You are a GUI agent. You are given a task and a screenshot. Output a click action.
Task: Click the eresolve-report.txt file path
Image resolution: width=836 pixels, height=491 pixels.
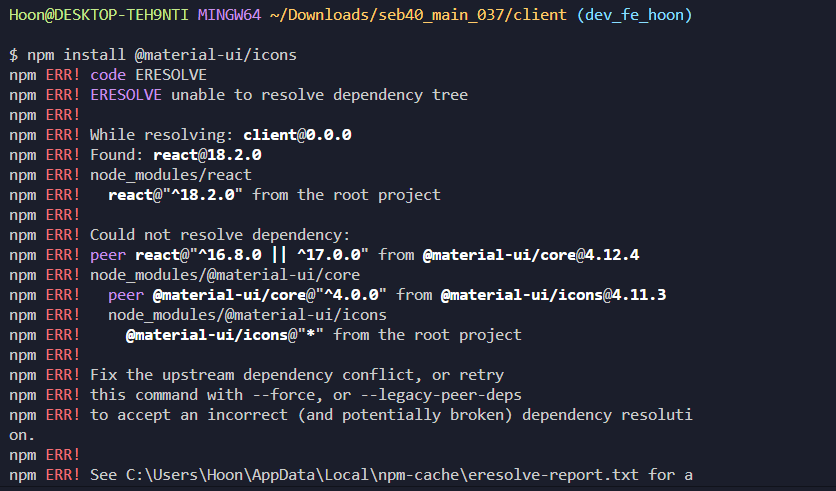click(382, 475)
